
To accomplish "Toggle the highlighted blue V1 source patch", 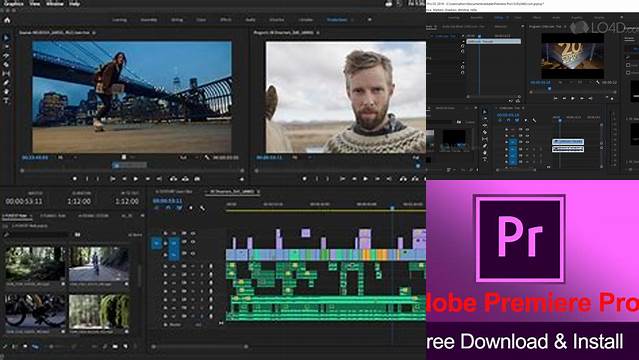I will pyautogui.click(x=156, y=243).
